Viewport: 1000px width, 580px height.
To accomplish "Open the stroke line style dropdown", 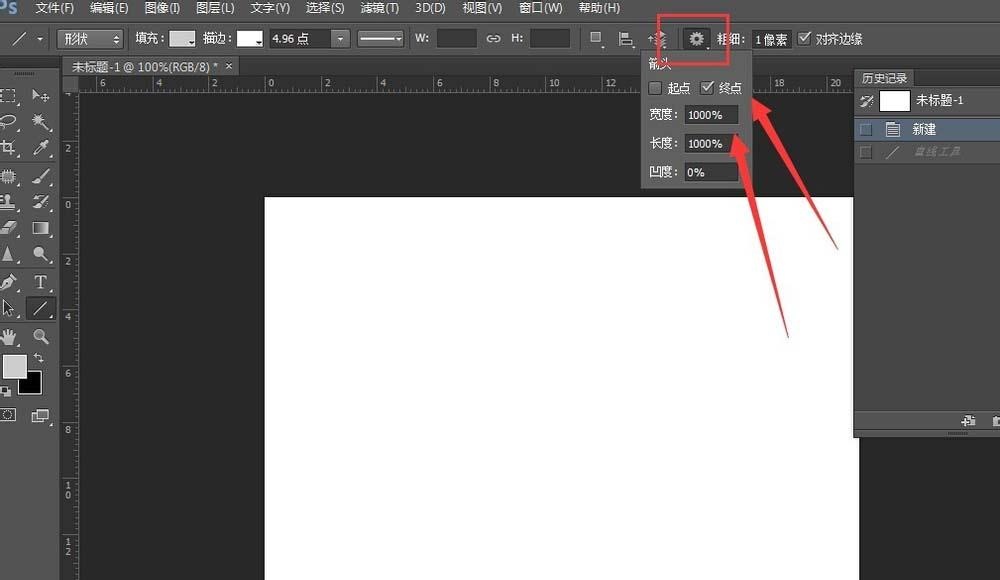I will click(x=381, y=39).
